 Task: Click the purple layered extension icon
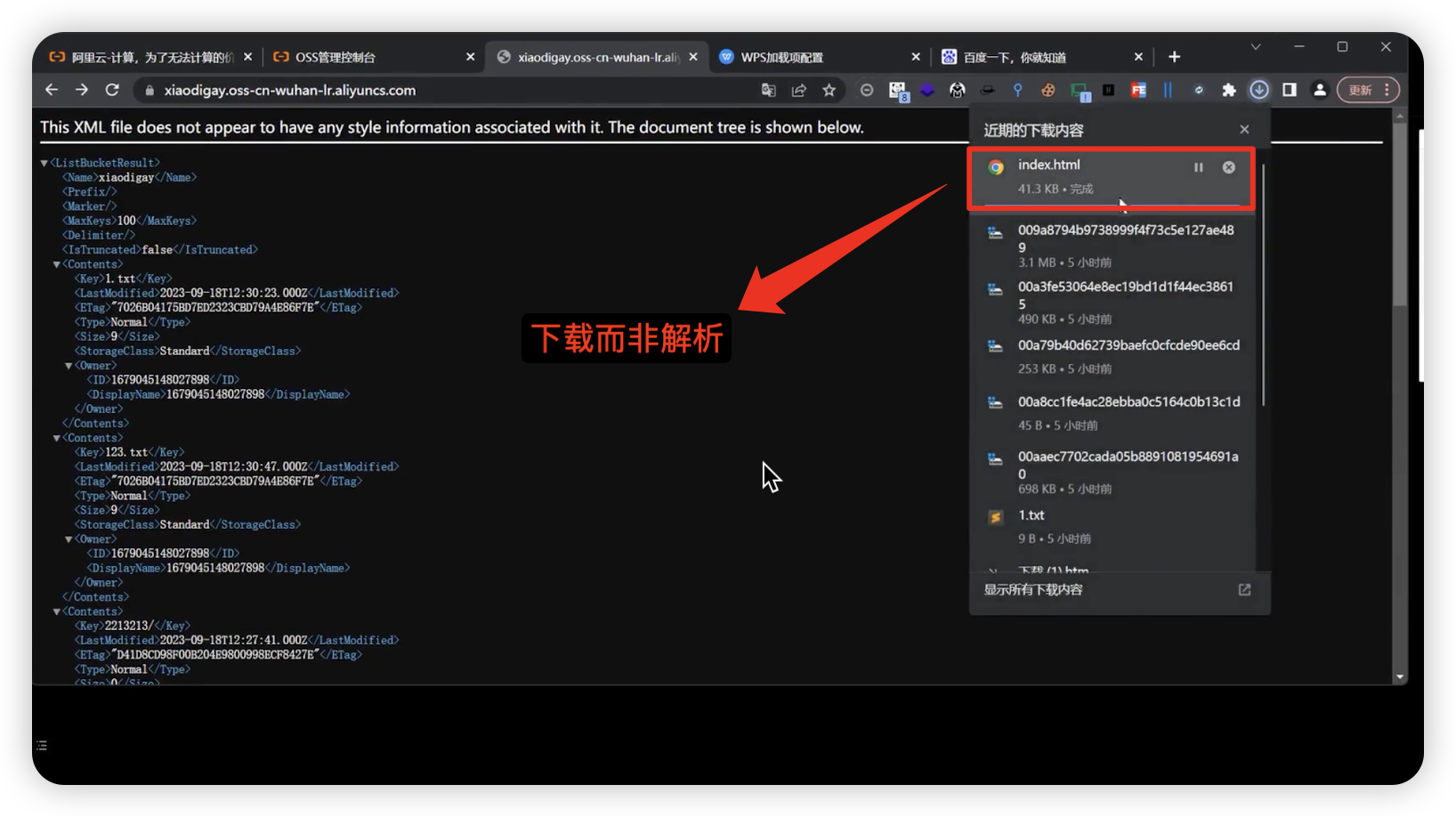tap(927, 90)
